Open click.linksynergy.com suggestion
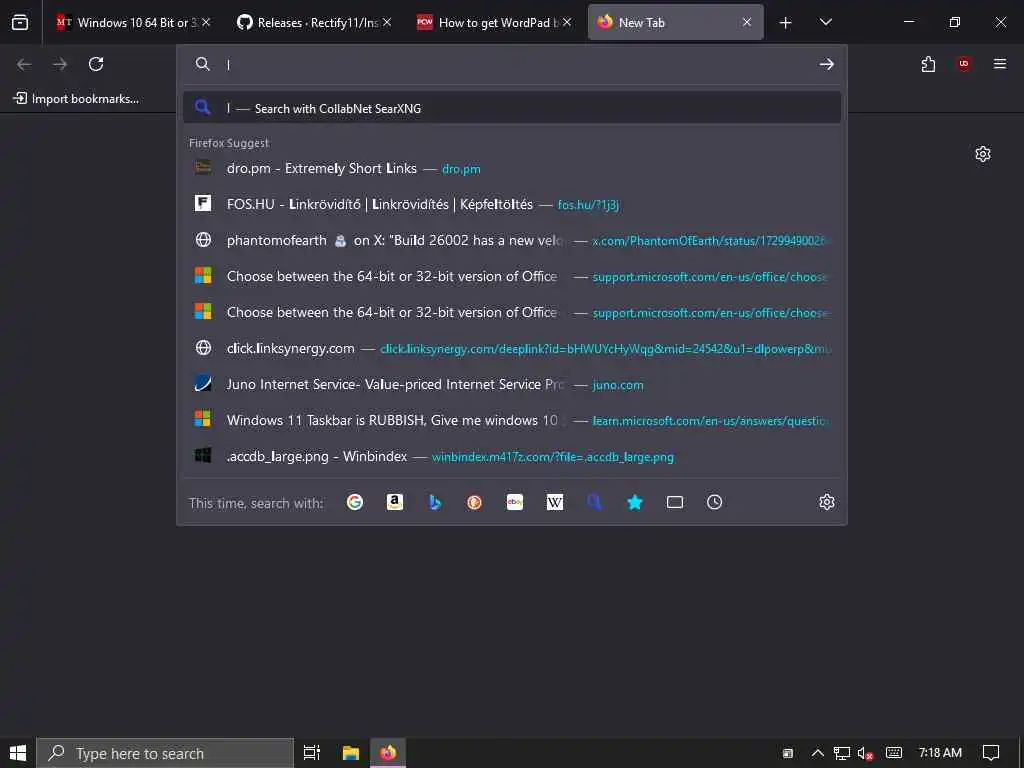1024x768 pixels. pos(511,348)
